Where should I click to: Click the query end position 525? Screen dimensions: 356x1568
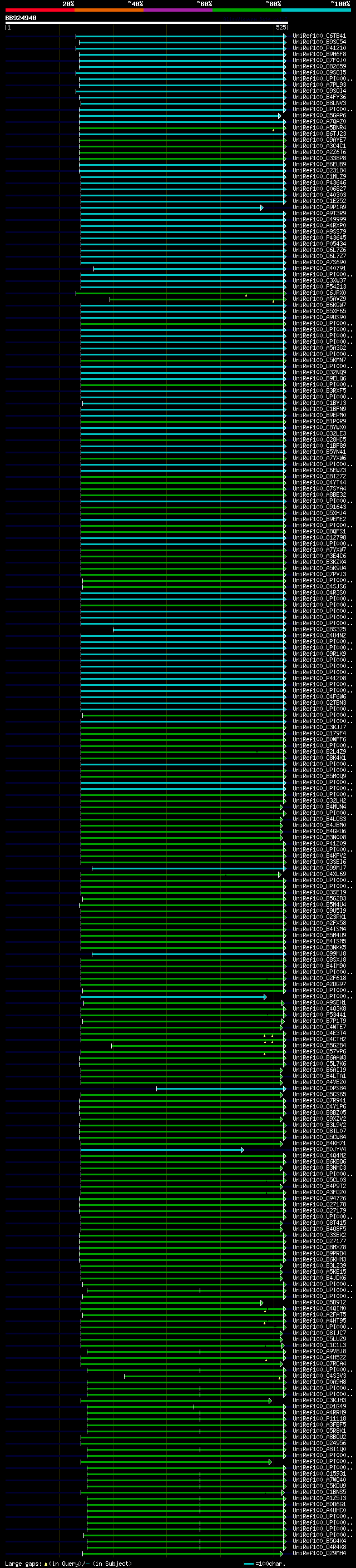coord(280,27)
